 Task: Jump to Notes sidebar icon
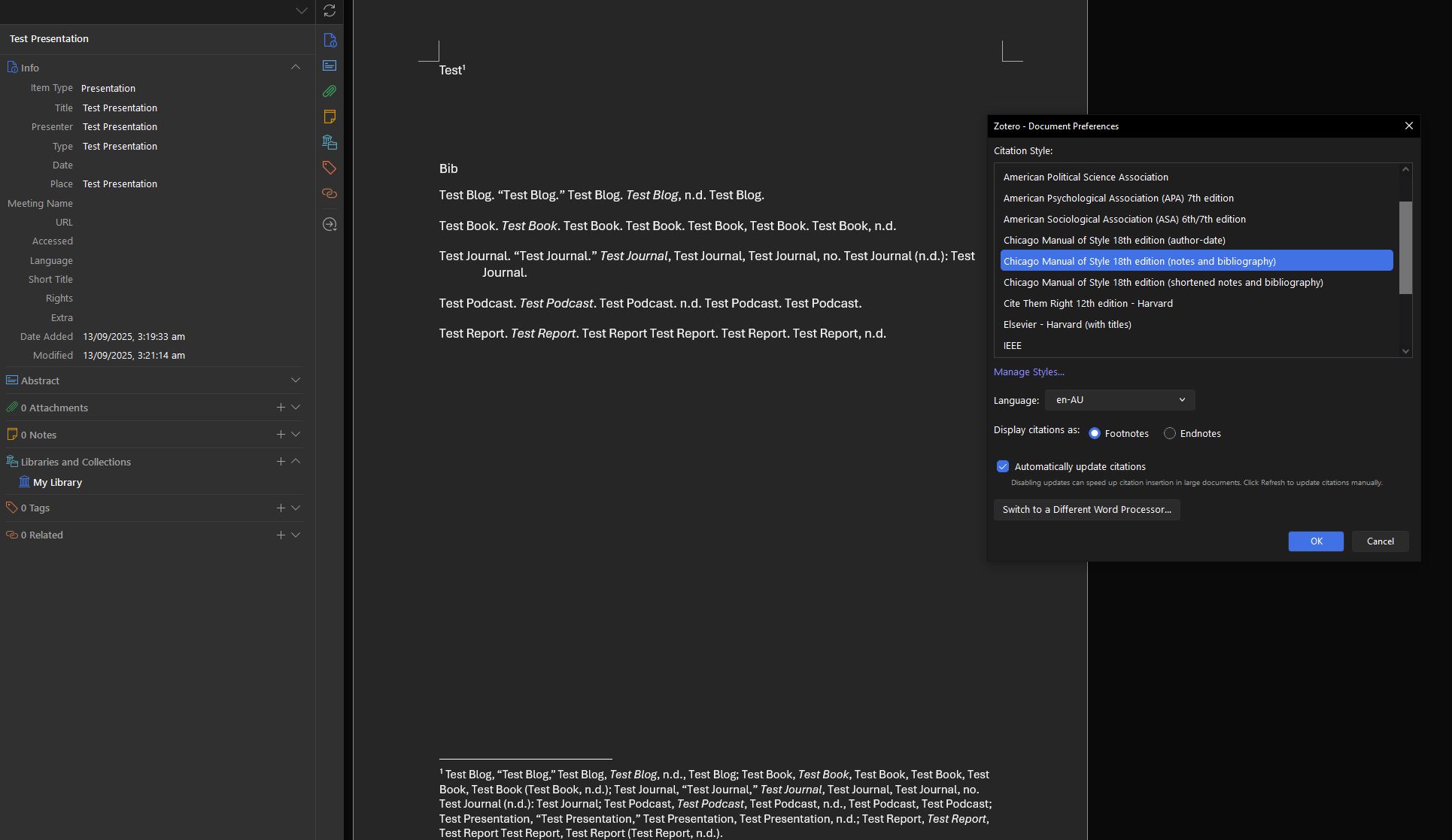click(330, 117)
